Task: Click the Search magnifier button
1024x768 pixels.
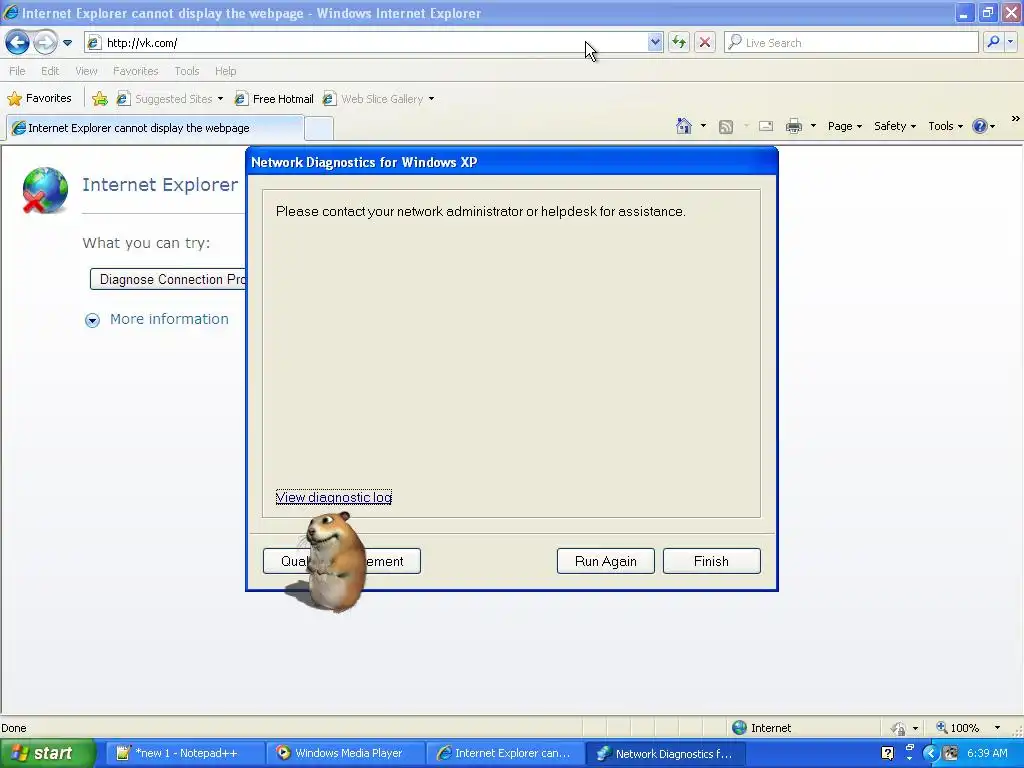Action: click(x=993, y=42)
